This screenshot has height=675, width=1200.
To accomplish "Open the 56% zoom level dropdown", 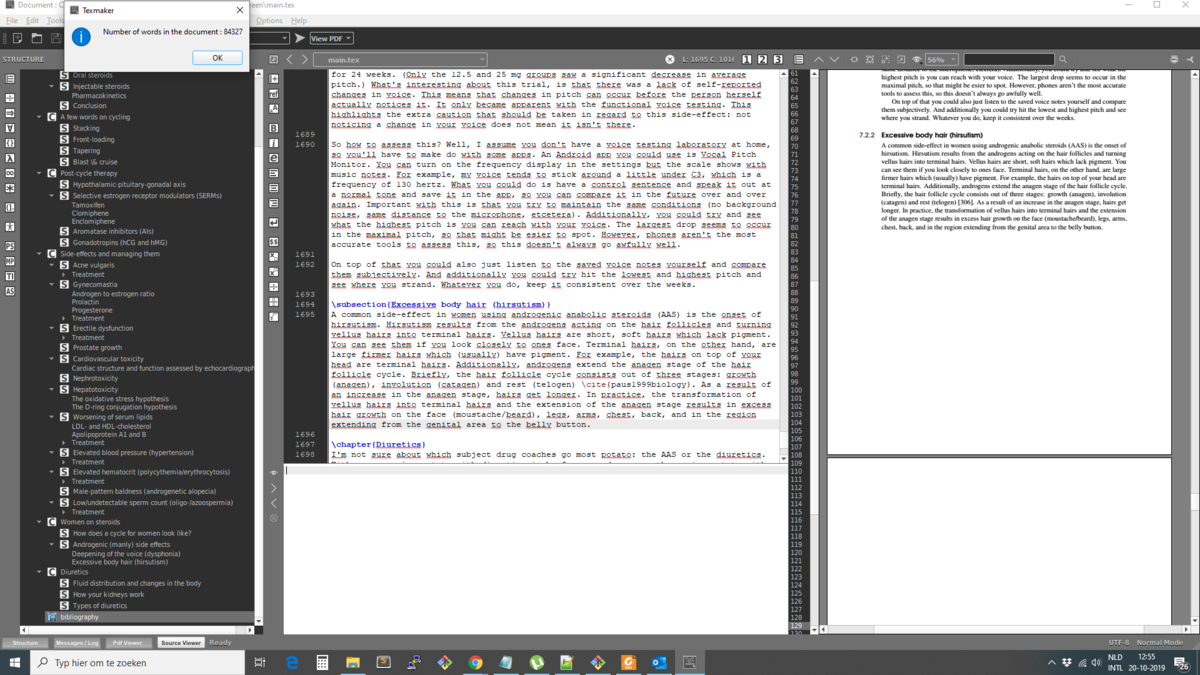I will tap(940, 60).
